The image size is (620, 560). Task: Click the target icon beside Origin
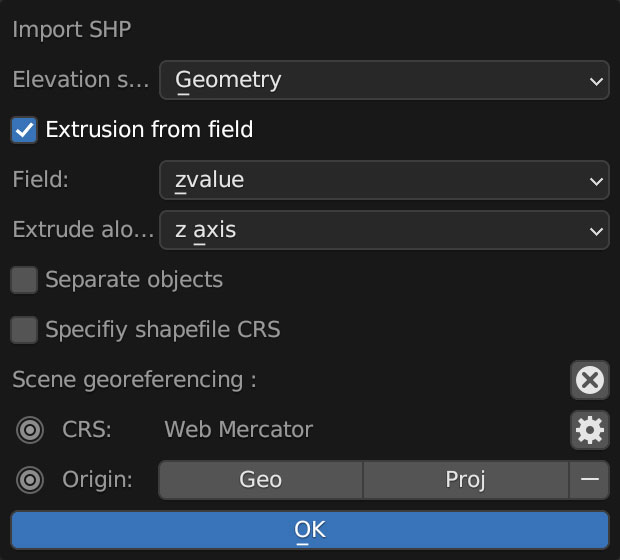(x=30, y=480)
